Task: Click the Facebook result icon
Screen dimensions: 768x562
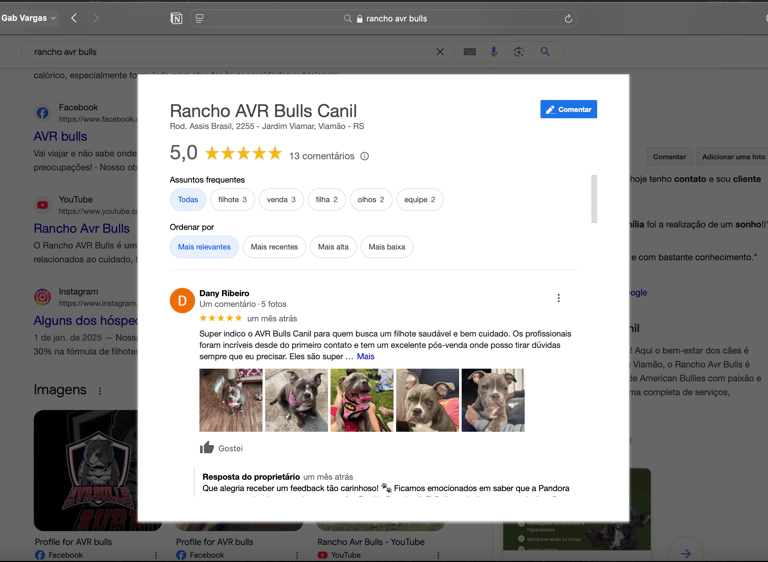Action: point(43,113)
